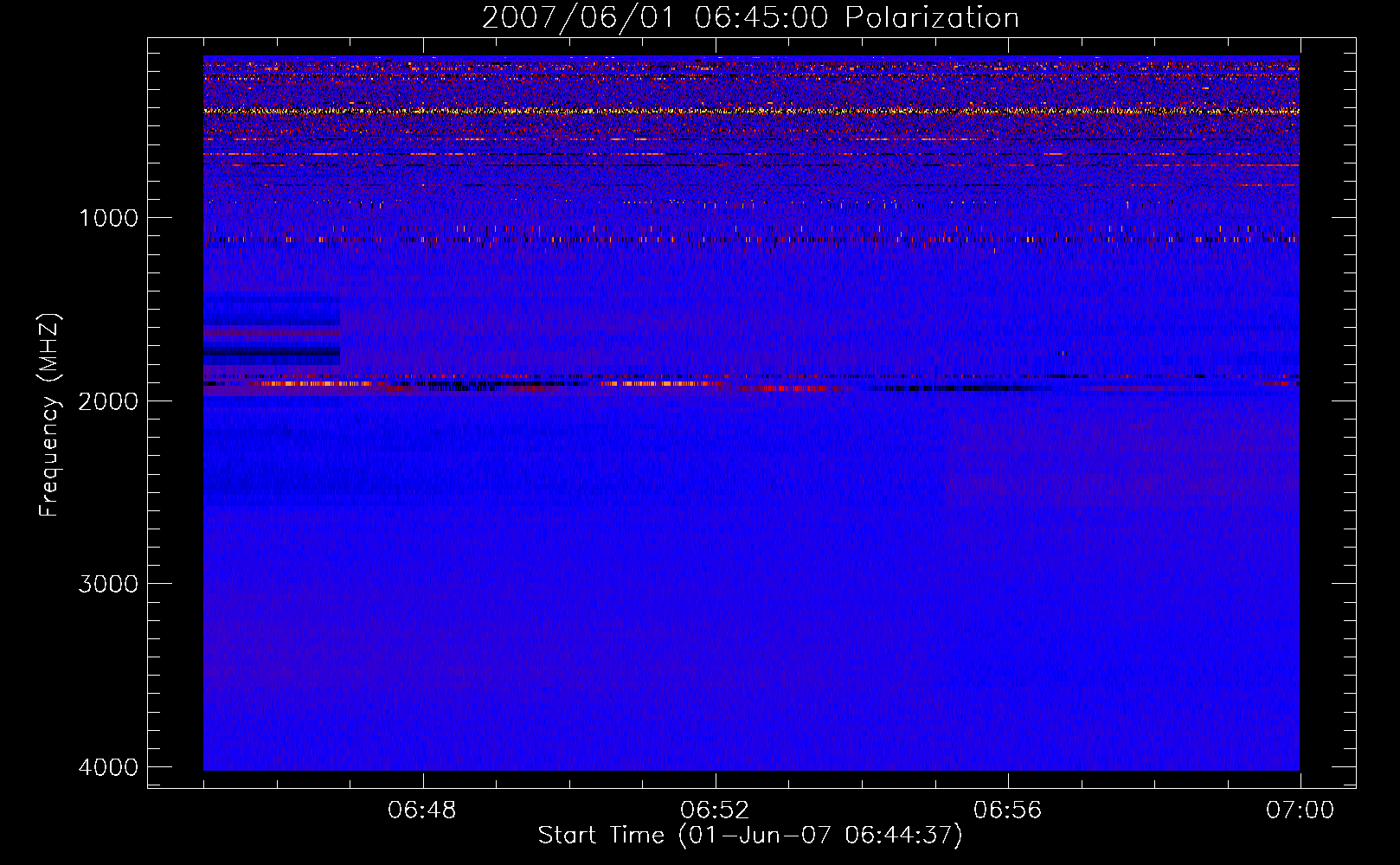Image resolution: width=1400 pixels, height=865 pixels.
Task: Click the 'Start Time (01-Jun-07 06:44:37)' label
Action: pyautogui.click(x=750, y=836)
